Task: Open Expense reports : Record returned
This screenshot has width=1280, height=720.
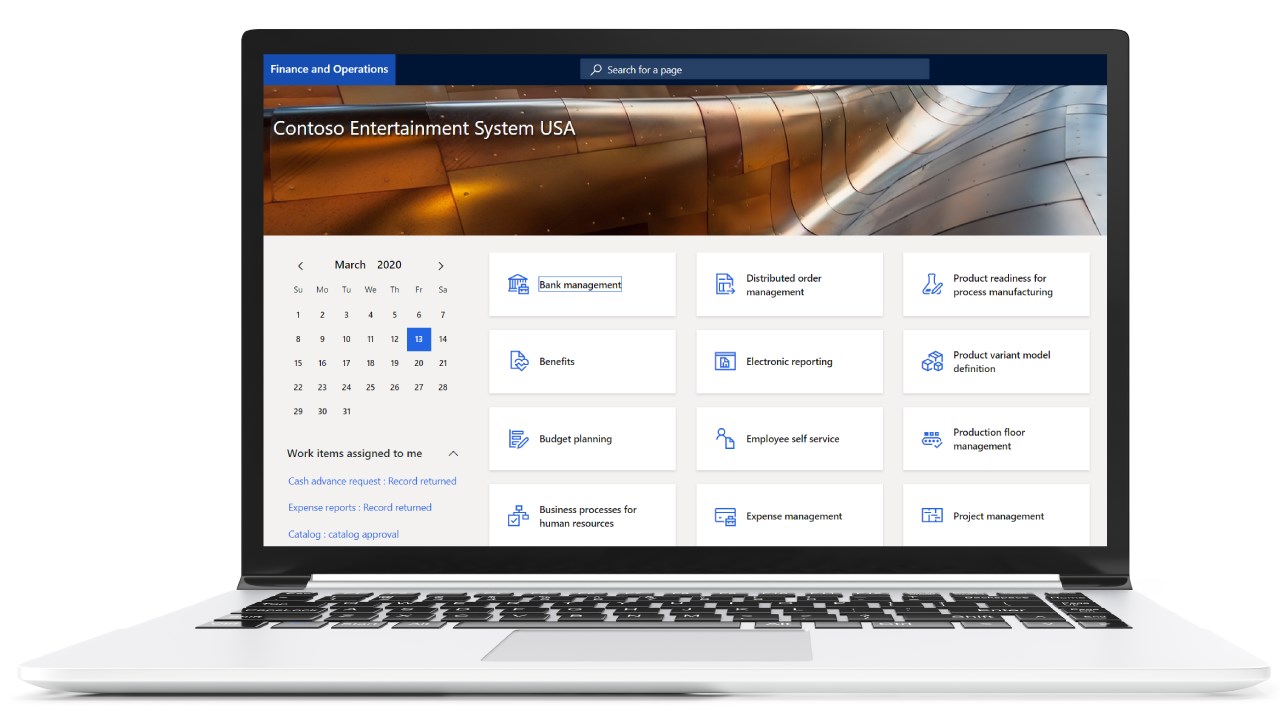Action: point(360,508)
